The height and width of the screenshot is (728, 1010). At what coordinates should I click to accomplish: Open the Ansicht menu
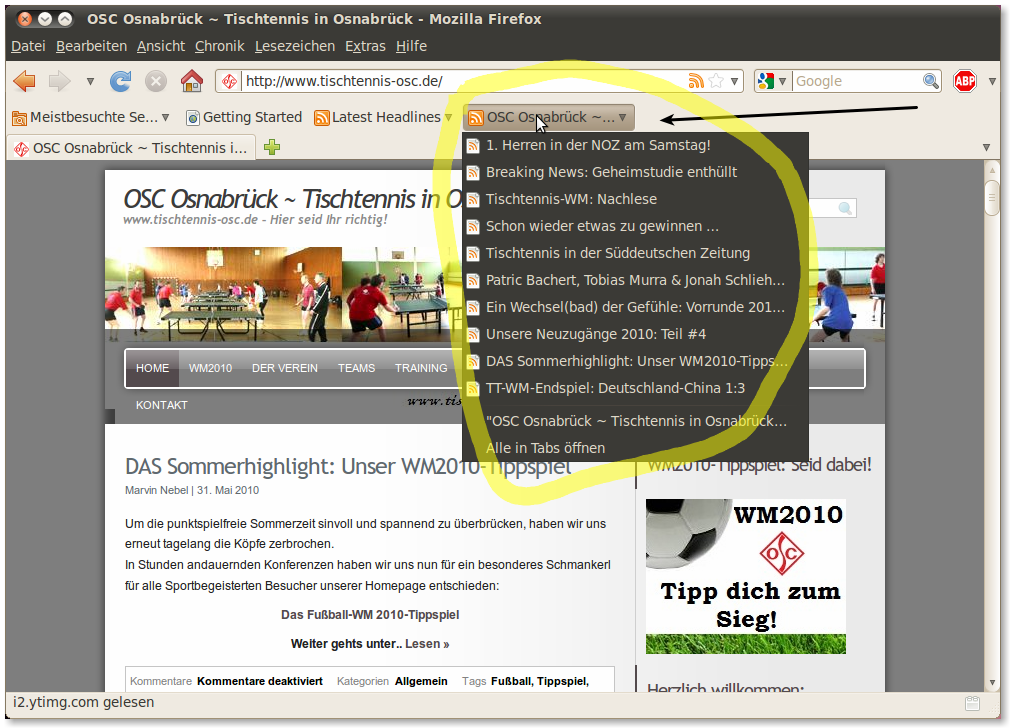161,46
